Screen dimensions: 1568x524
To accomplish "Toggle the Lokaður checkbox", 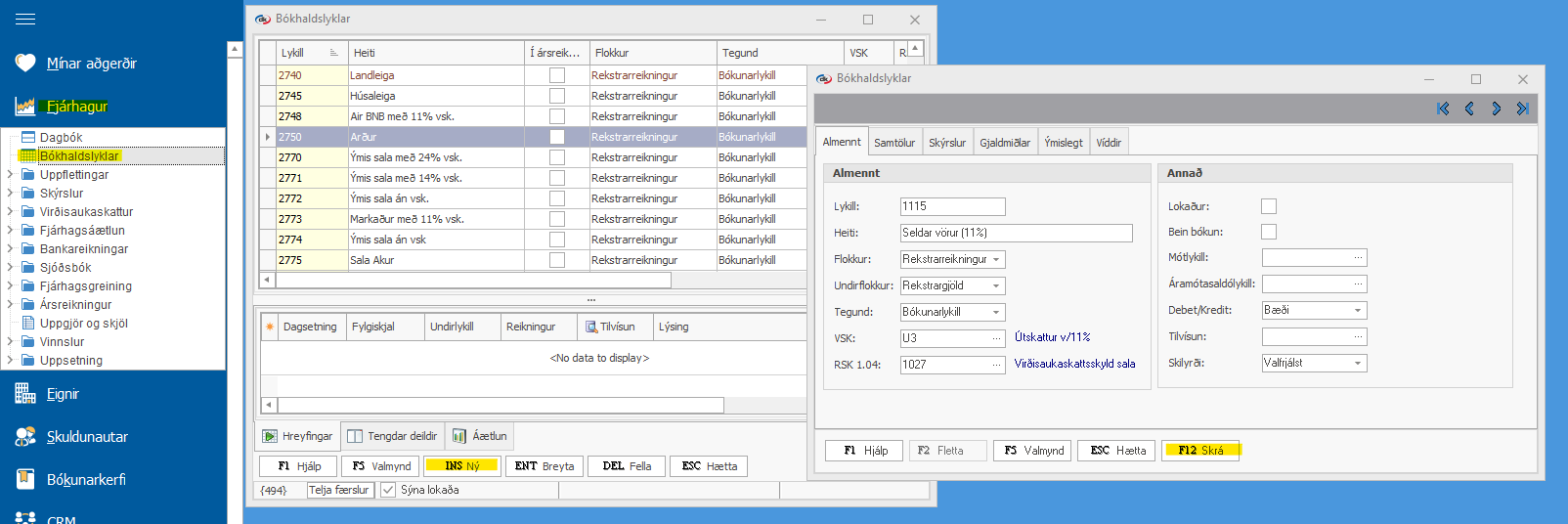I will pos(1269,206).
